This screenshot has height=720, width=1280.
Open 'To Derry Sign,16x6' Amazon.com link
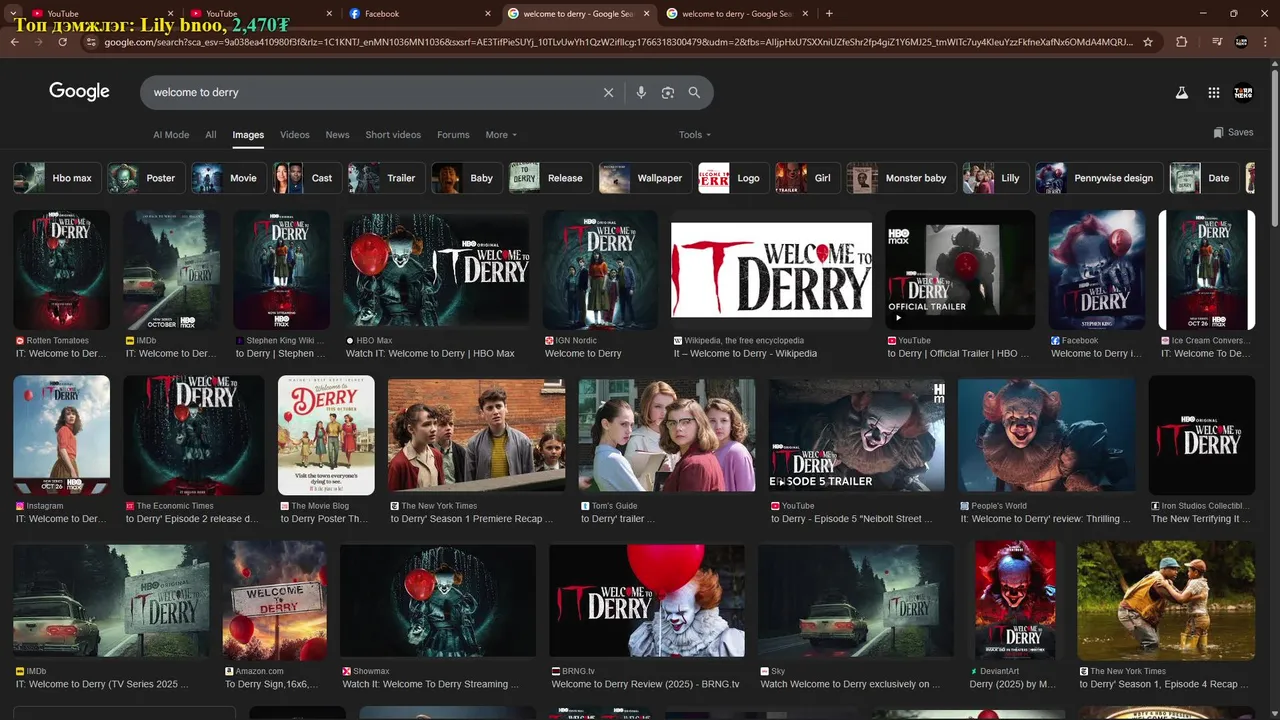pos(271,685)
